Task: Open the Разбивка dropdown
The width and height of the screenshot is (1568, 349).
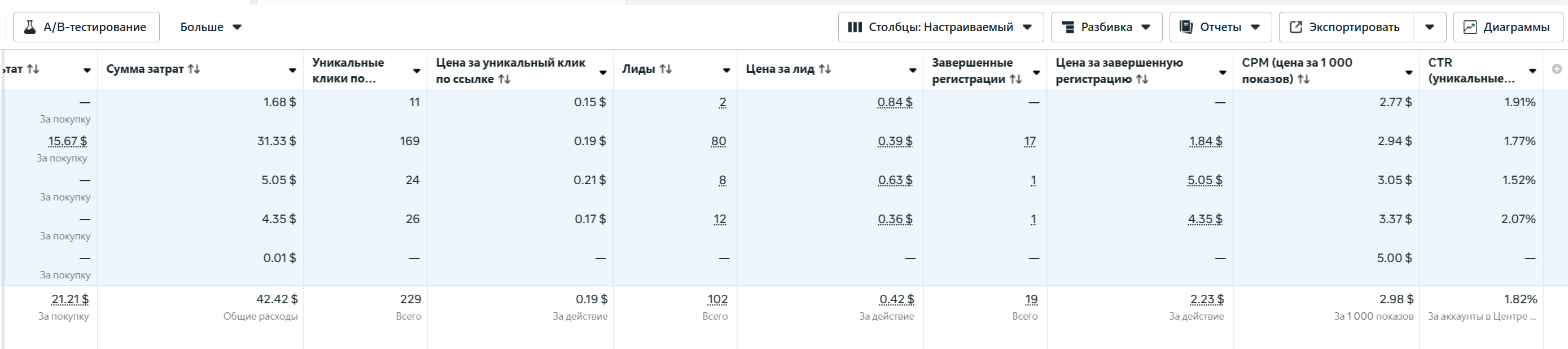Action: point(1106,27)
